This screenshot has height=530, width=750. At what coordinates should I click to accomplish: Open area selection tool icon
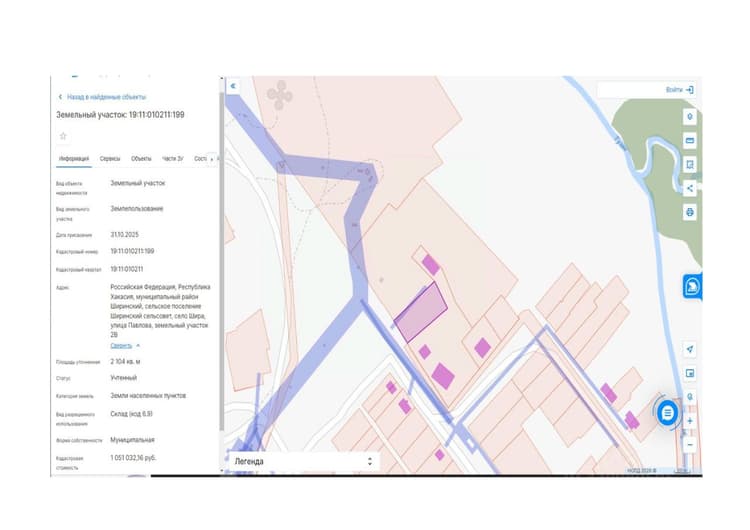click(690, 165)
